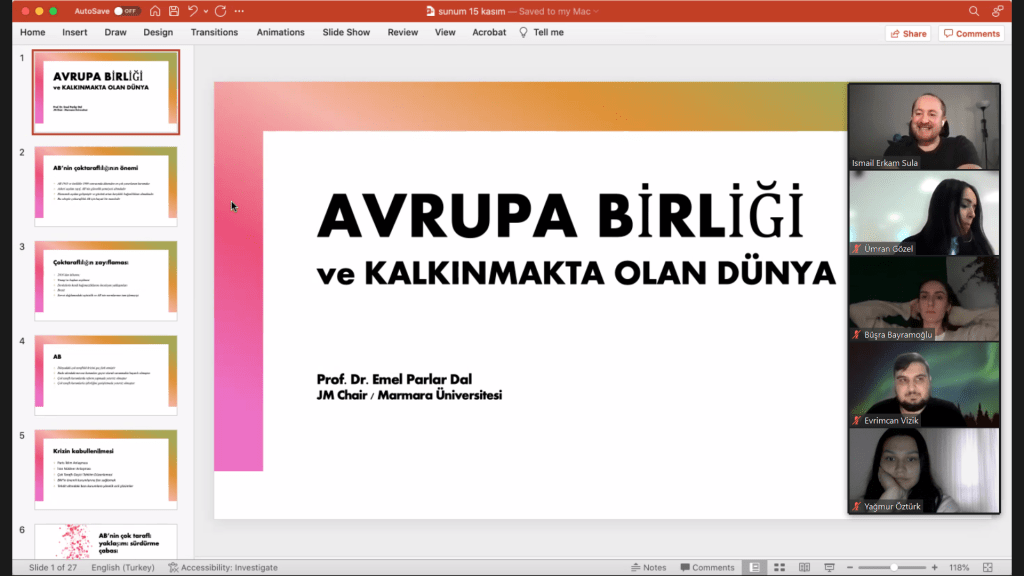1024x576 pixels.
Task: Toggle the AutoSave switch
Action: click(x=127, y=11)
